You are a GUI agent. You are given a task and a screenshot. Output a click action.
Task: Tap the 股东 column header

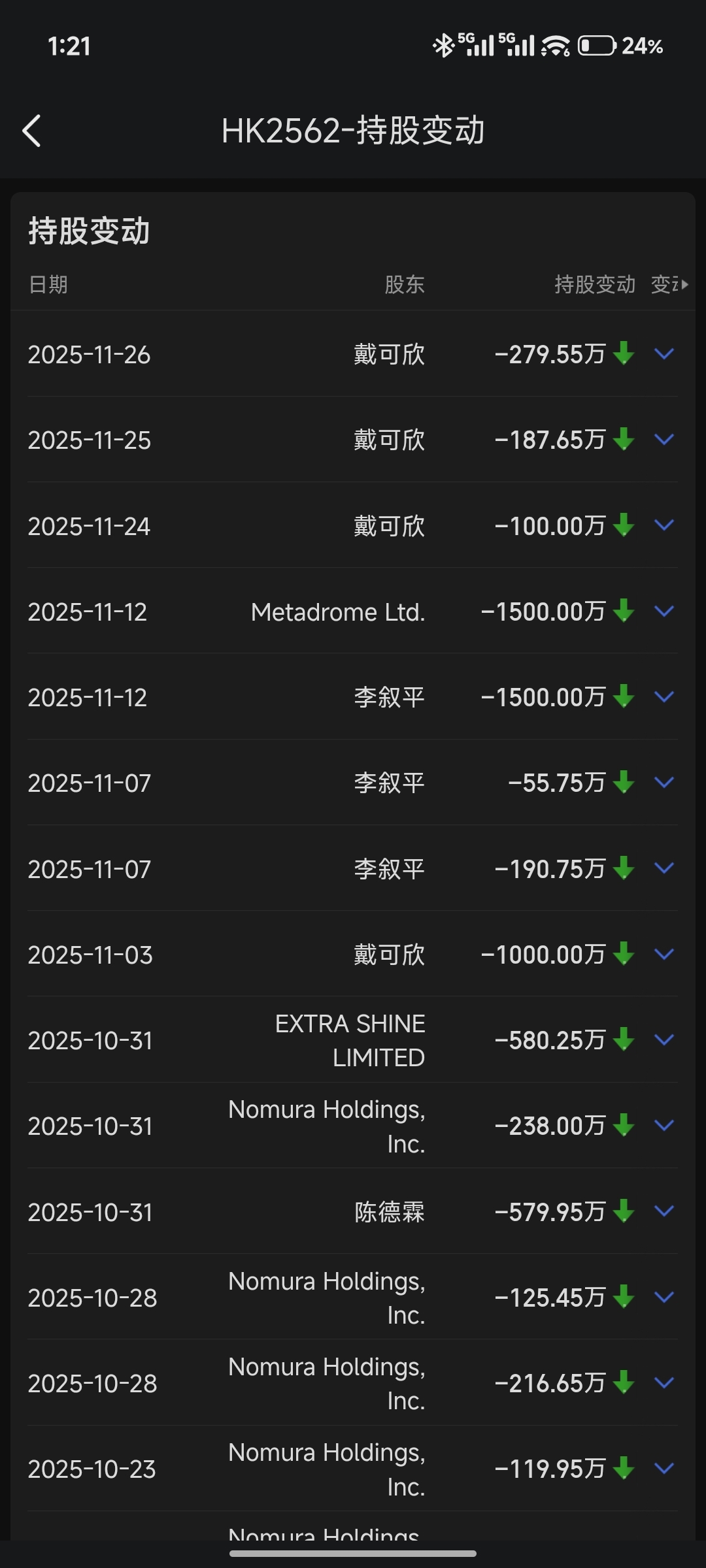click(x=405, y=284)
